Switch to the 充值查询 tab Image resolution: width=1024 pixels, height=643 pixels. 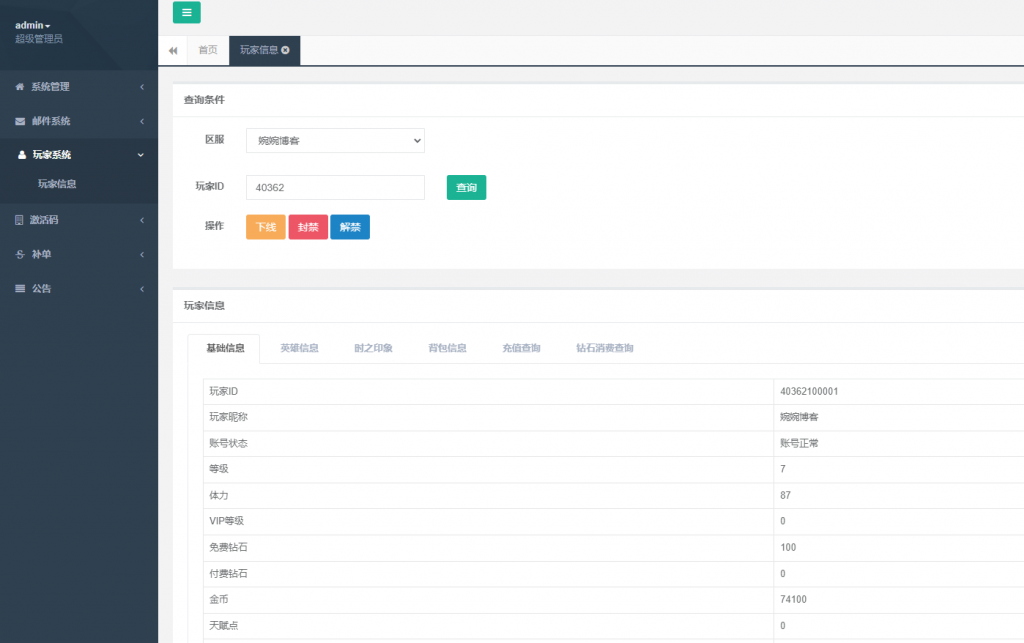point(520,347)
